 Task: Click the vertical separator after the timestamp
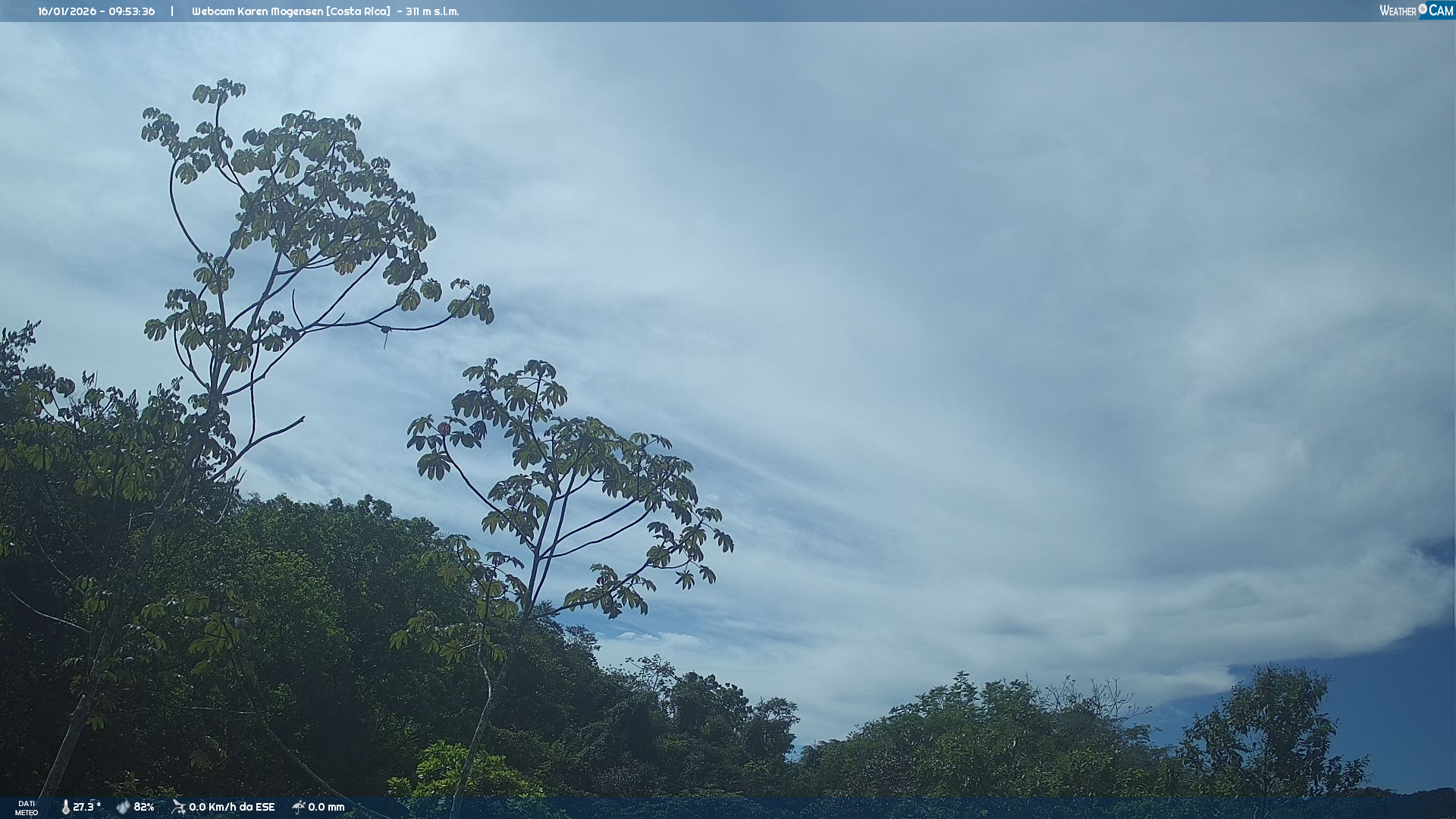click(172, 11)
